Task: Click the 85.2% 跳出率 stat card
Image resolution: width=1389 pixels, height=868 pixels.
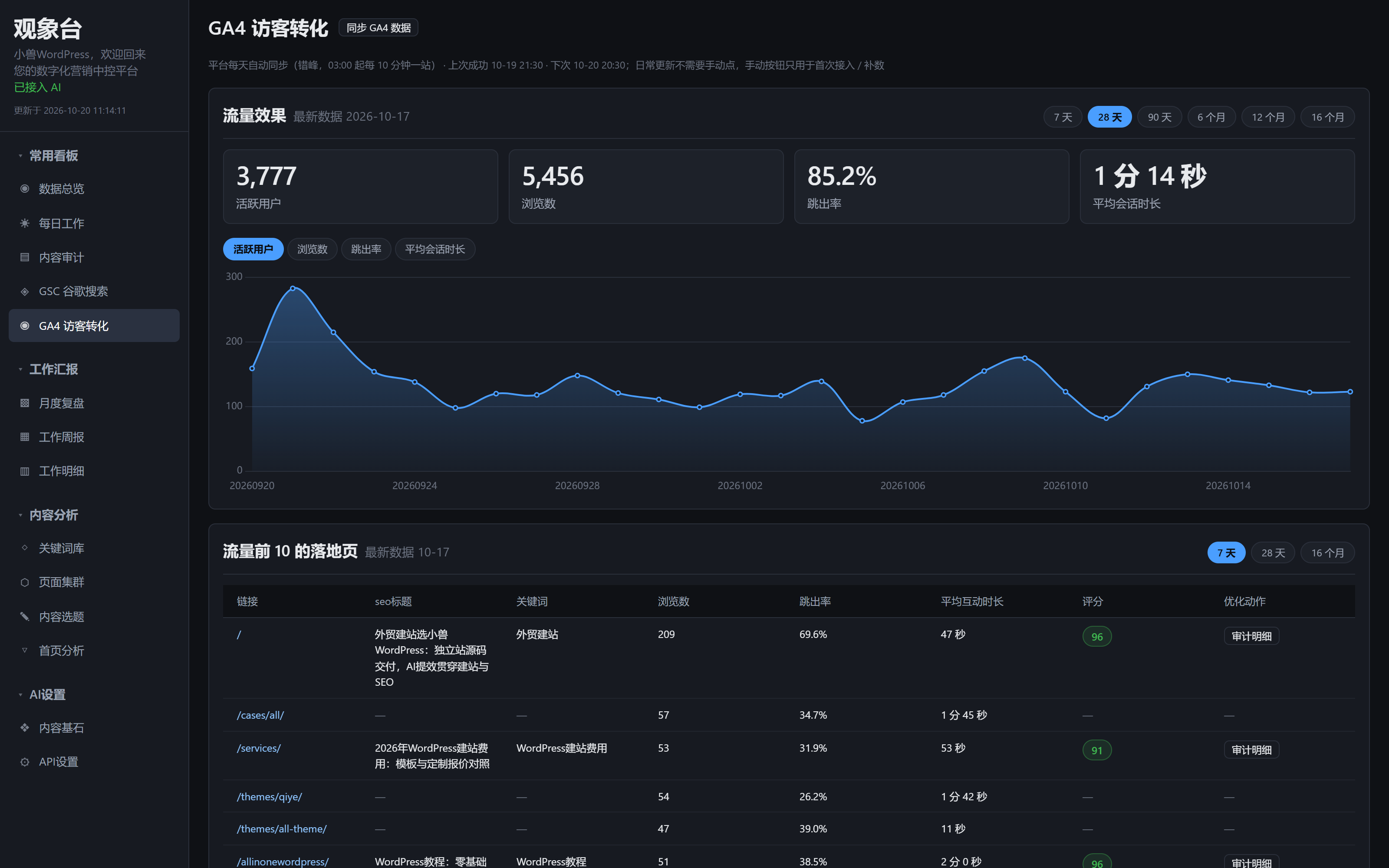Action: tap(931, 187)
